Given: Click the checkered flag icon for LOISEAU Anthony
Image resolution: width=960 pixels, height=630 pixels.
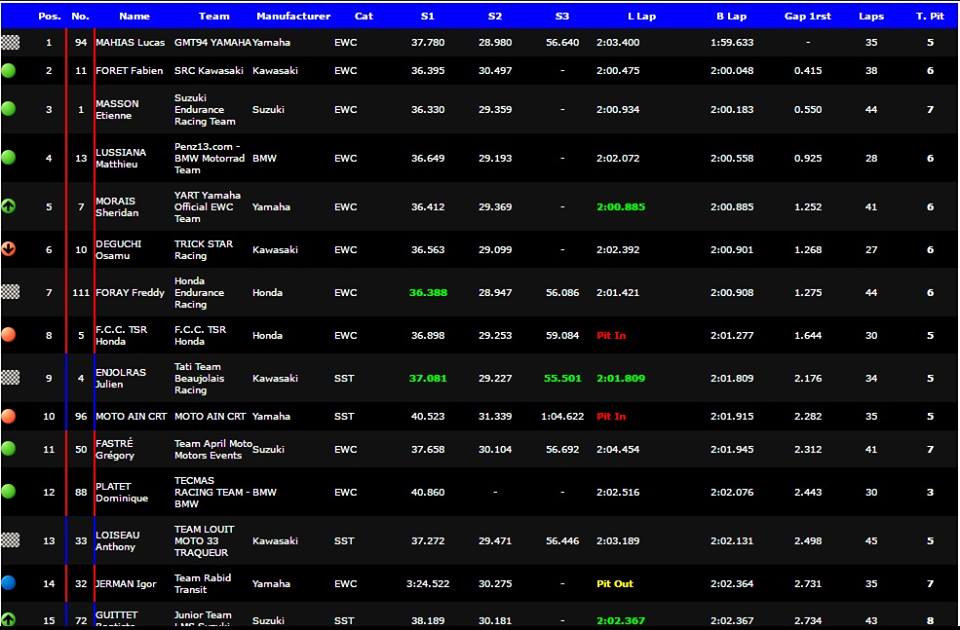Looking at the screenshot, I should point(10,540).
